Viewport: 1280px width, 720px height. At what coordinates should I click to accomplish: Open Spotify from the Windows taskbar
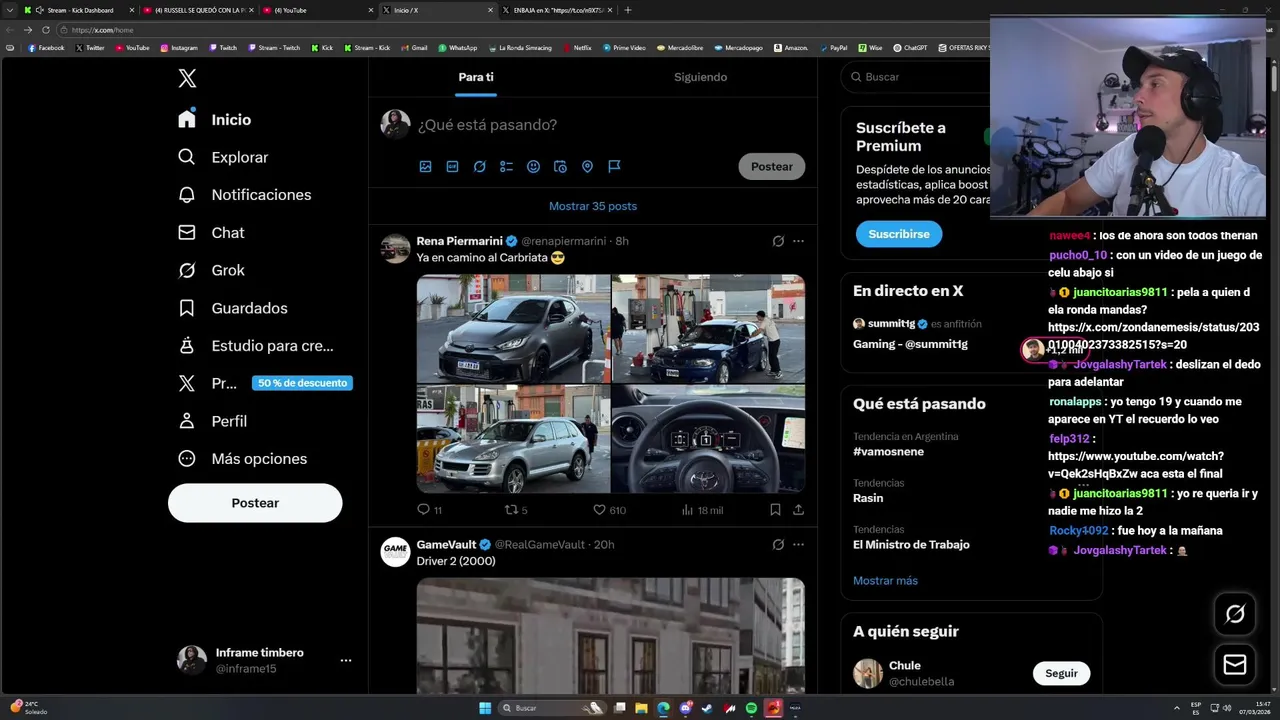[x=751, y=708]
